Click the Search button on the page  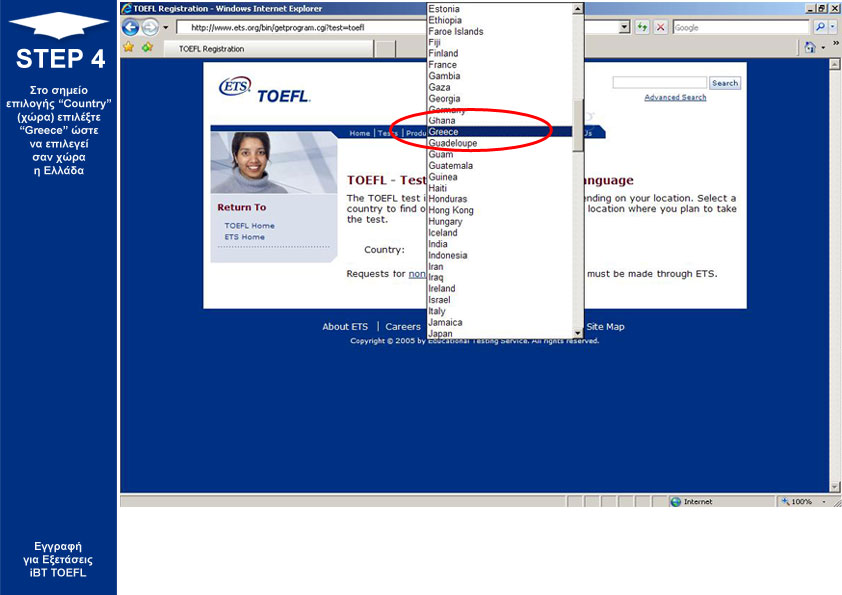[x=725, y=83]
